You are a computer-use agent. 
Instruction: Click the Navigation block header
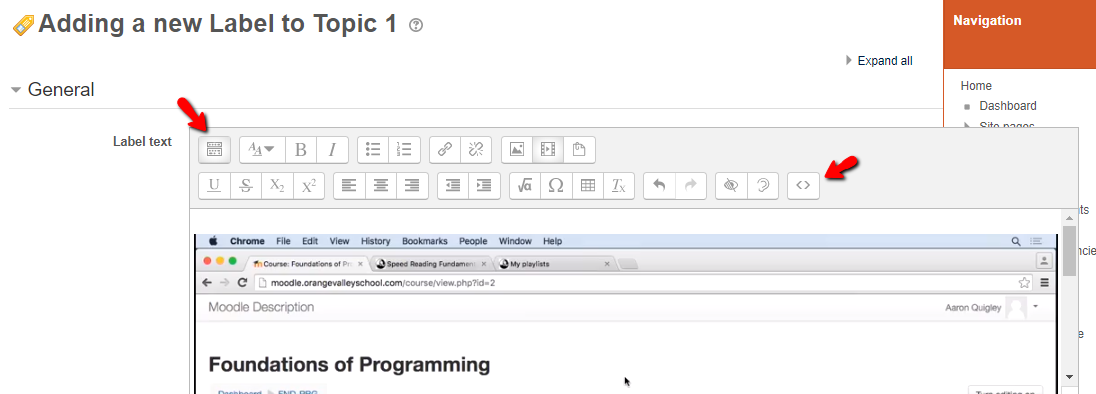987,21
